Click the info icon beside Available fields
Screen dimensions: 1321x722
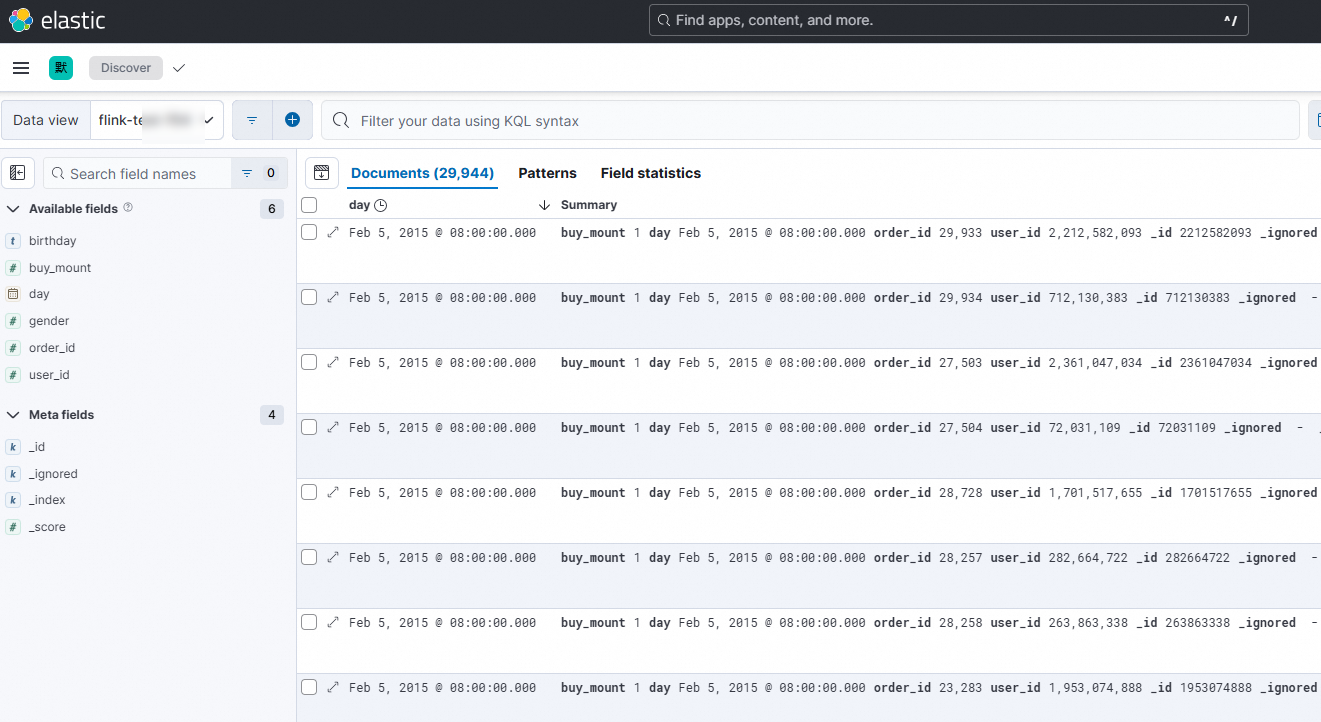(x=128, y=208)
